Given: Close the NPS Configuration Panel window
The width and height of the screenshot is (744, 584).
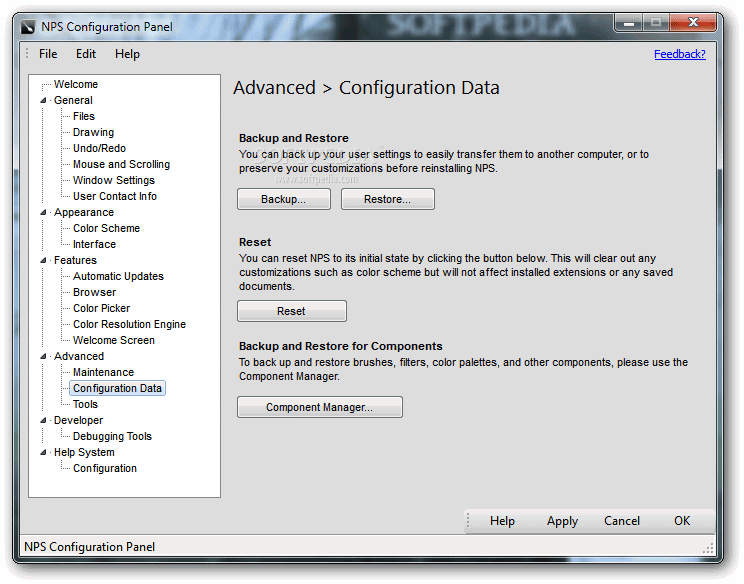Looking at the screenshot, I should coord(693,22).
